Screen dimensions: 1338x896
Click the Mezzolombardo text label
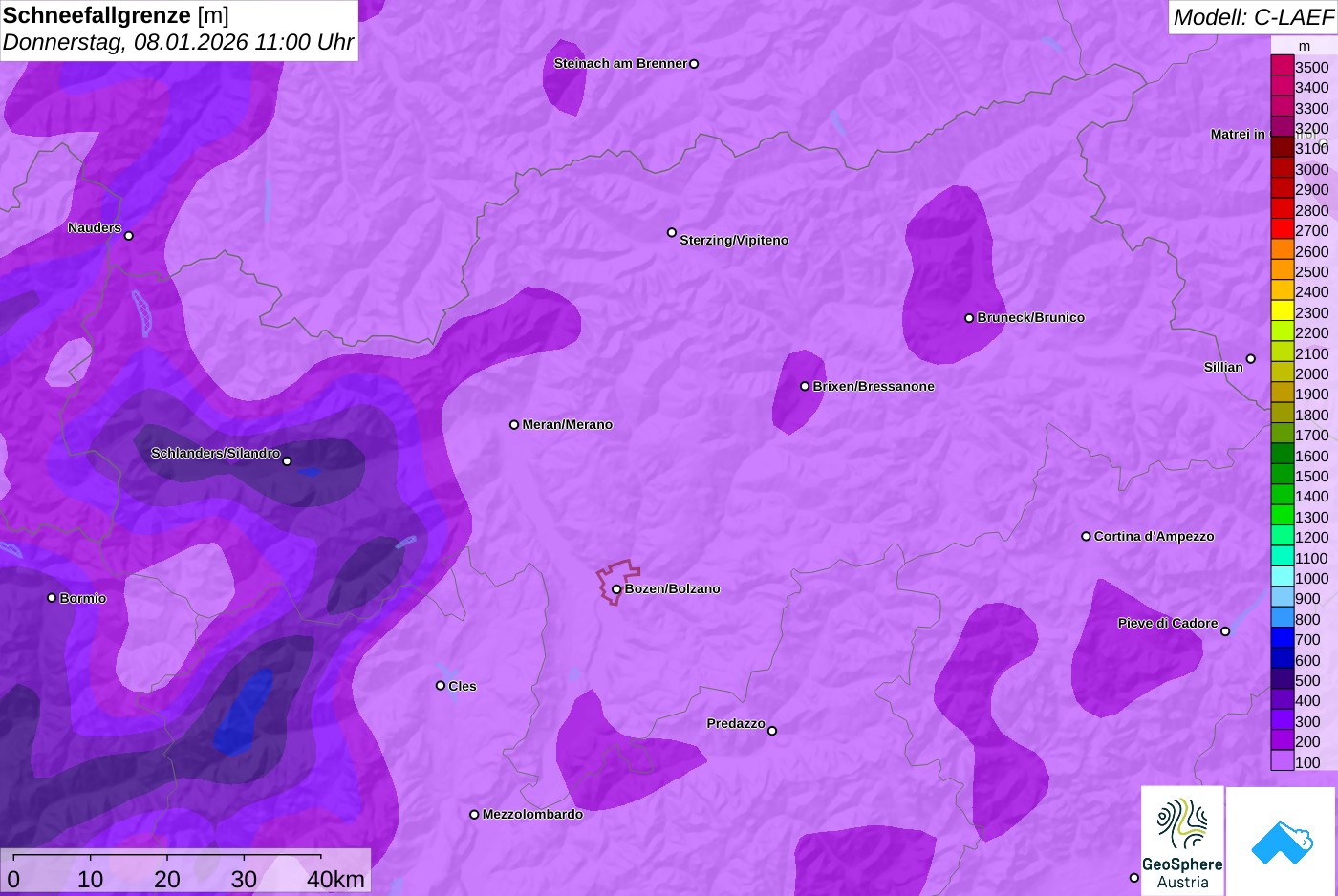click(532, 814)
